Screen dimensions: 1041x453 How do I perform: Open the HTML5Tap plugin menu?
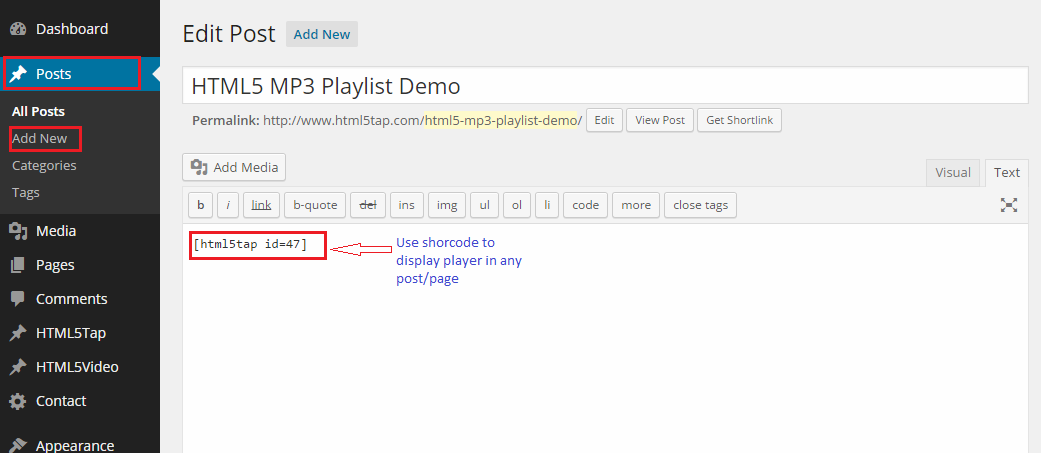pos(71,333)
